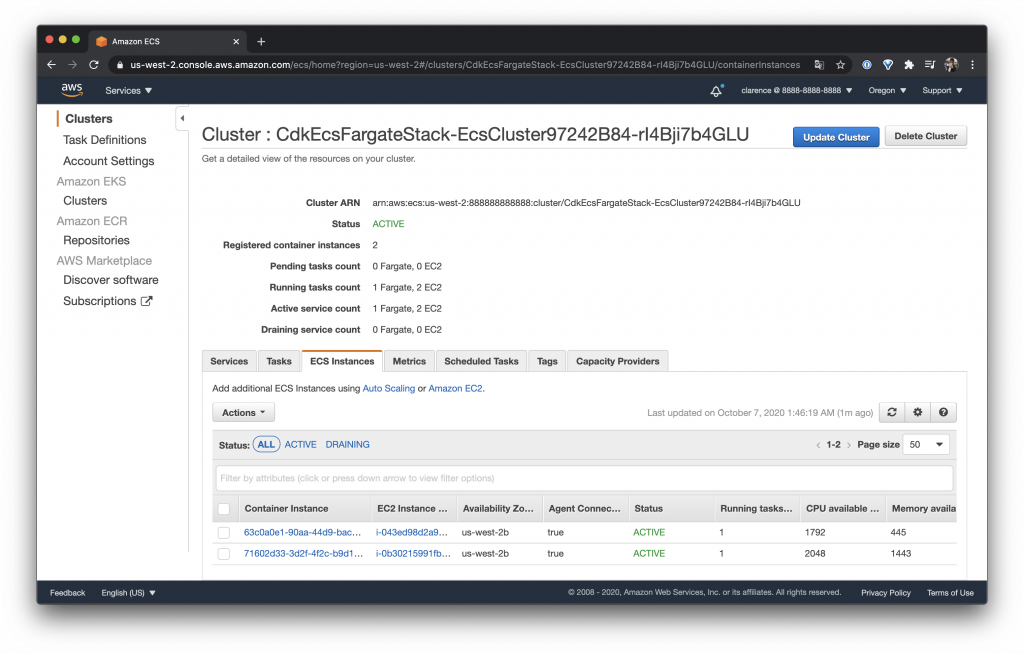Open EC2 instance i-0b30215991fb link

[413, 554]
